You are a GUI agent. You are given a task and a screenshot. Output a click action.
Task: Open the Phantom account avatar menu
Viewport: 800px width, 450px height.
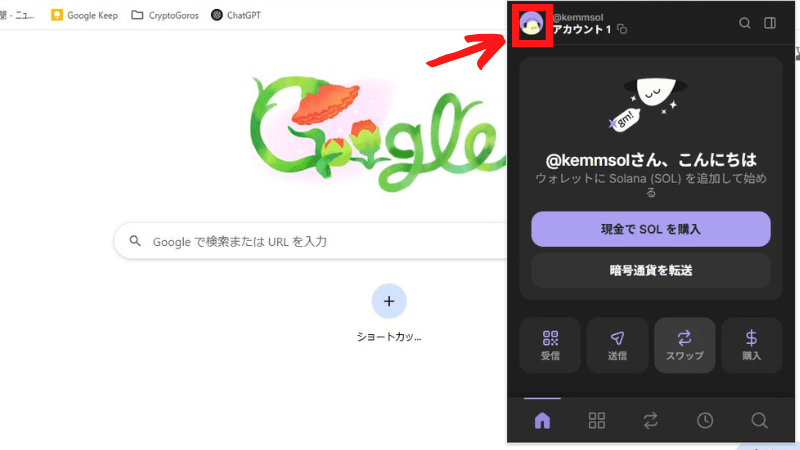click(531, 24)
